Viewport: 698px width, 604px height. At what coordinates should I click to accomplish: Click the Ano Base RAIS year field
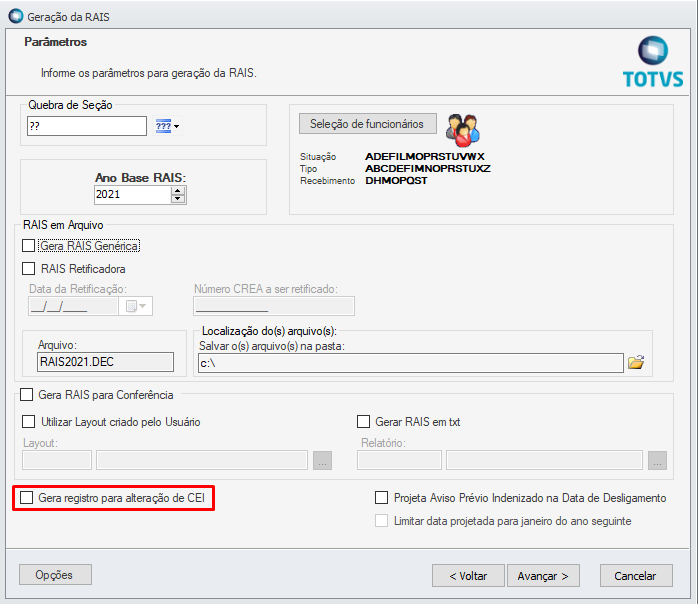pyautogui.click(x=133, y=195)
